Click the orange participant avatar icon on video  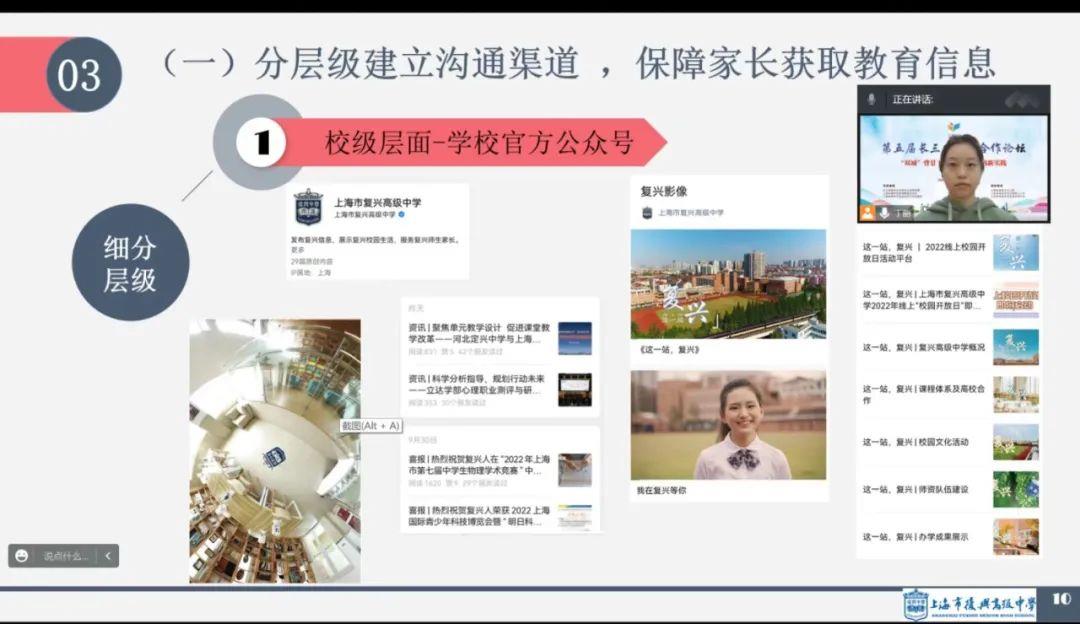(x=867, y=213)
